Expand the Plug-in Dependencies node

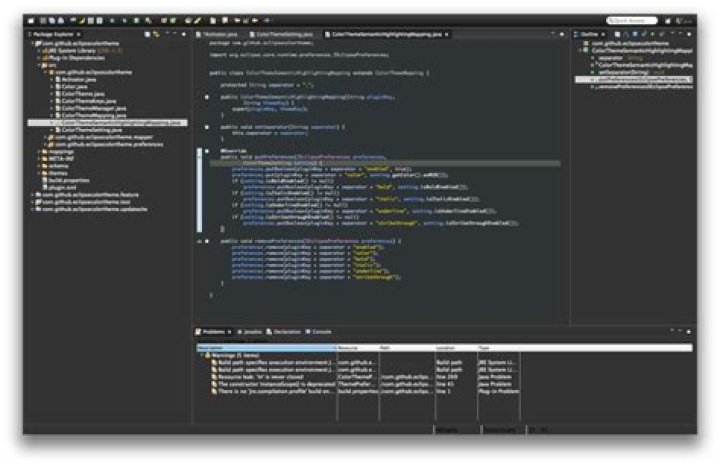39,58
